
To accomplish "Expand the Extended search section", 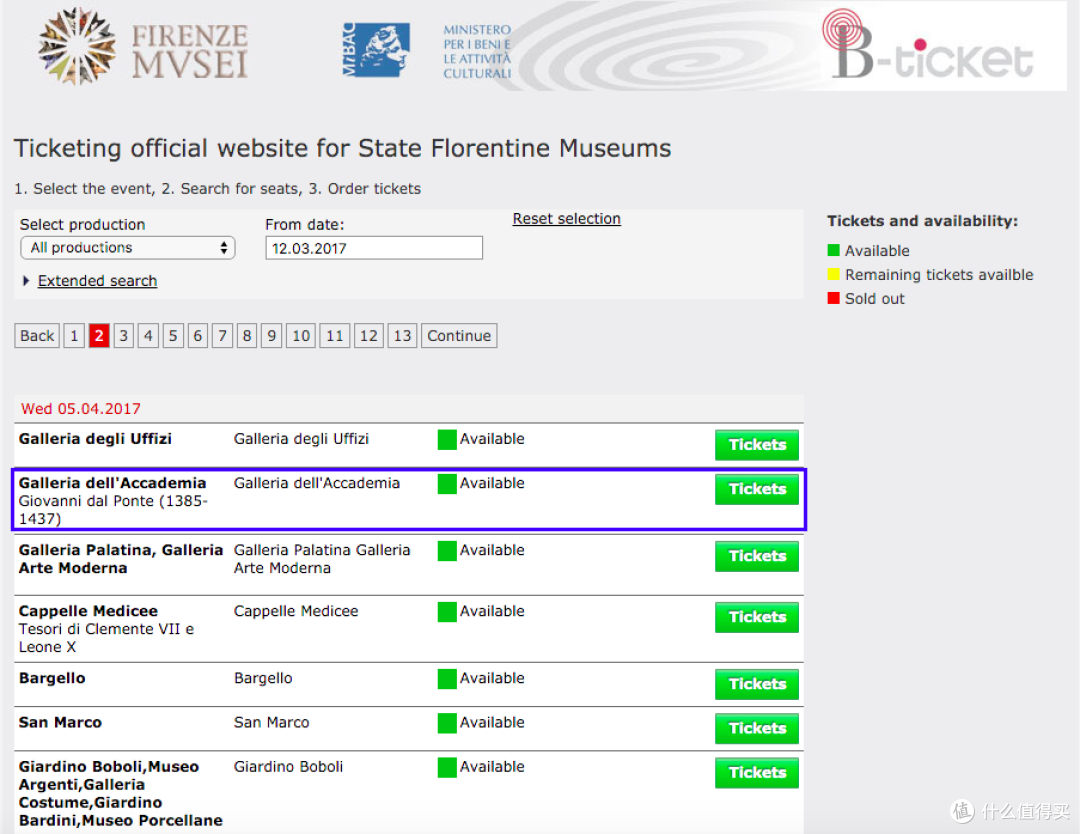I will [97, 281].
